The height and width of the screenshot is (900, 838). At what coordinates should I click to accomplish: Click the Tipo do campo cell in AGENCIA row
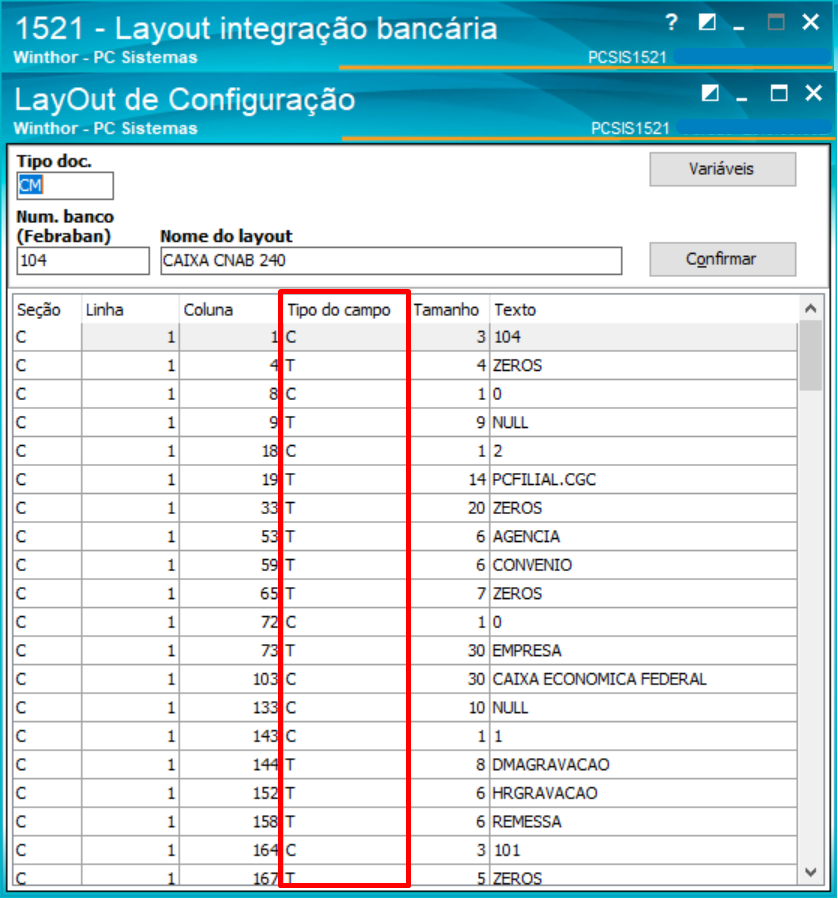tap(344, 537)
